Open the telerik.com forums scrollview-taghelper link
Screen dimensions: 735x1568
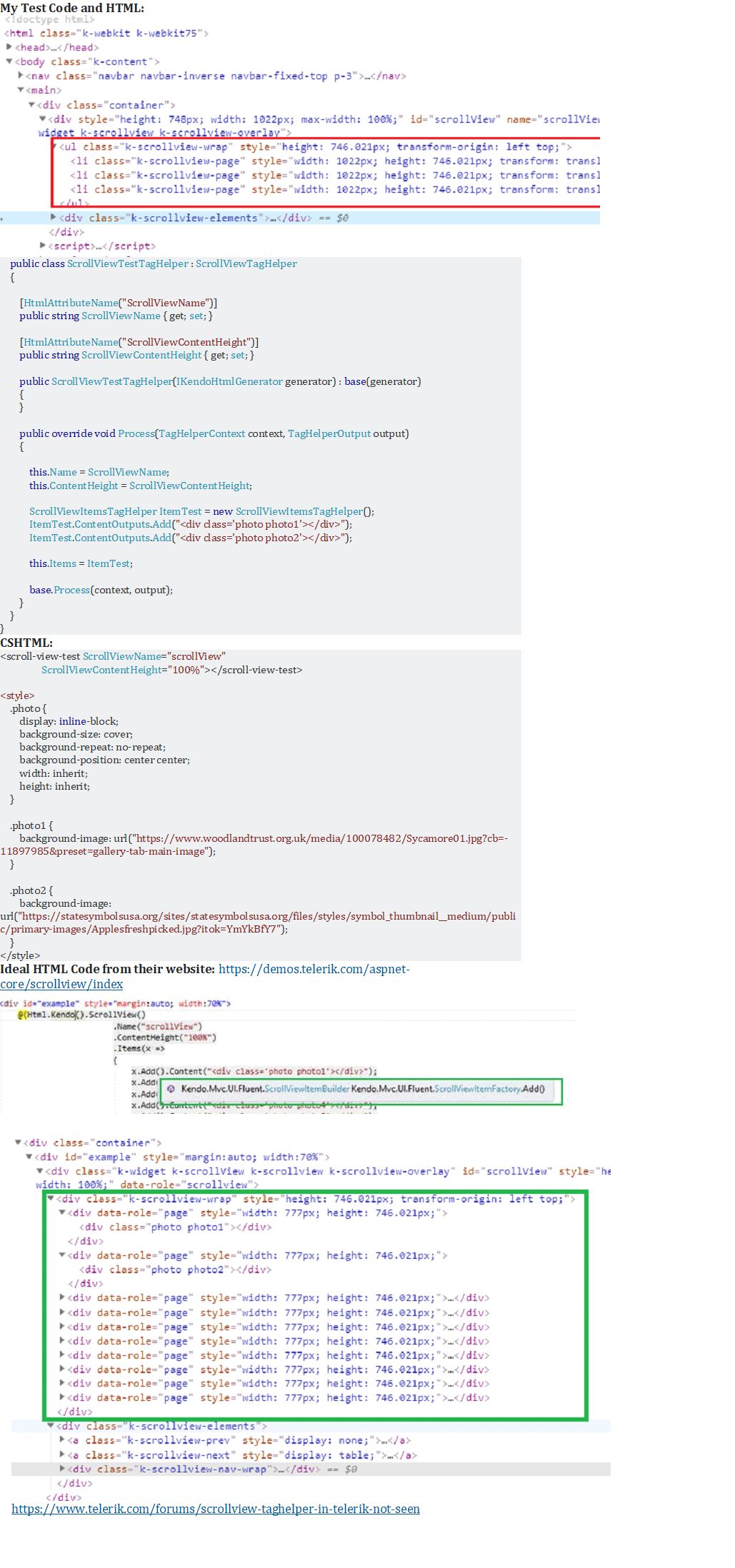[216, 1509]
